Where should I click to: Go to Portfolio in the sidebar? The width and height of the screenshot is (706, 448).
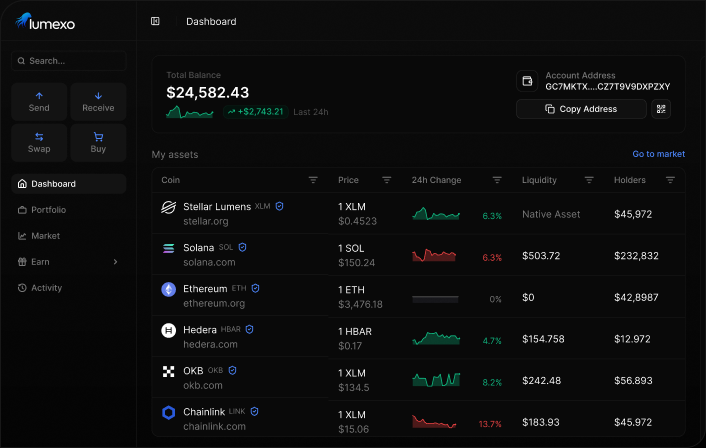pos(69,210)
